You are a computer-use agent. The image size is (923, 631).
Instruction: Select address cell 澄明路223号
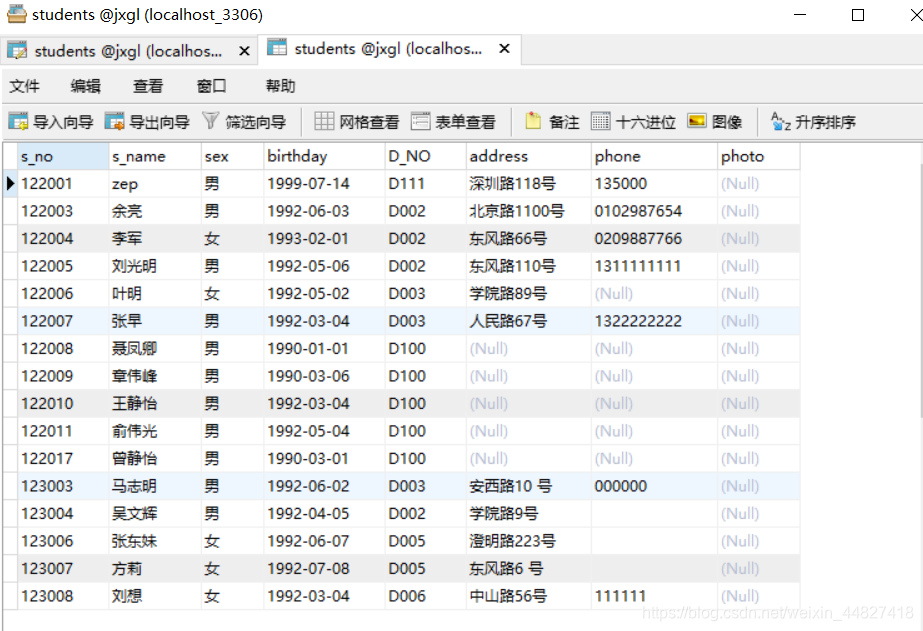click(x=529, y=541)
